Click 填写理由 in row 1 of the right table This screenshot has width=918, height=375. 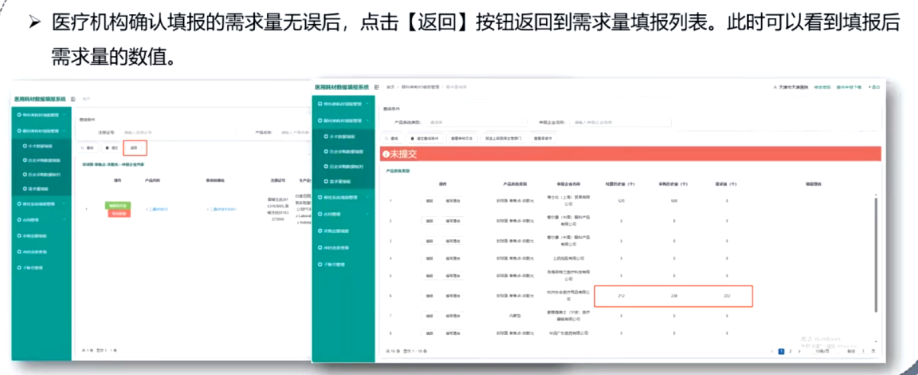453,201
